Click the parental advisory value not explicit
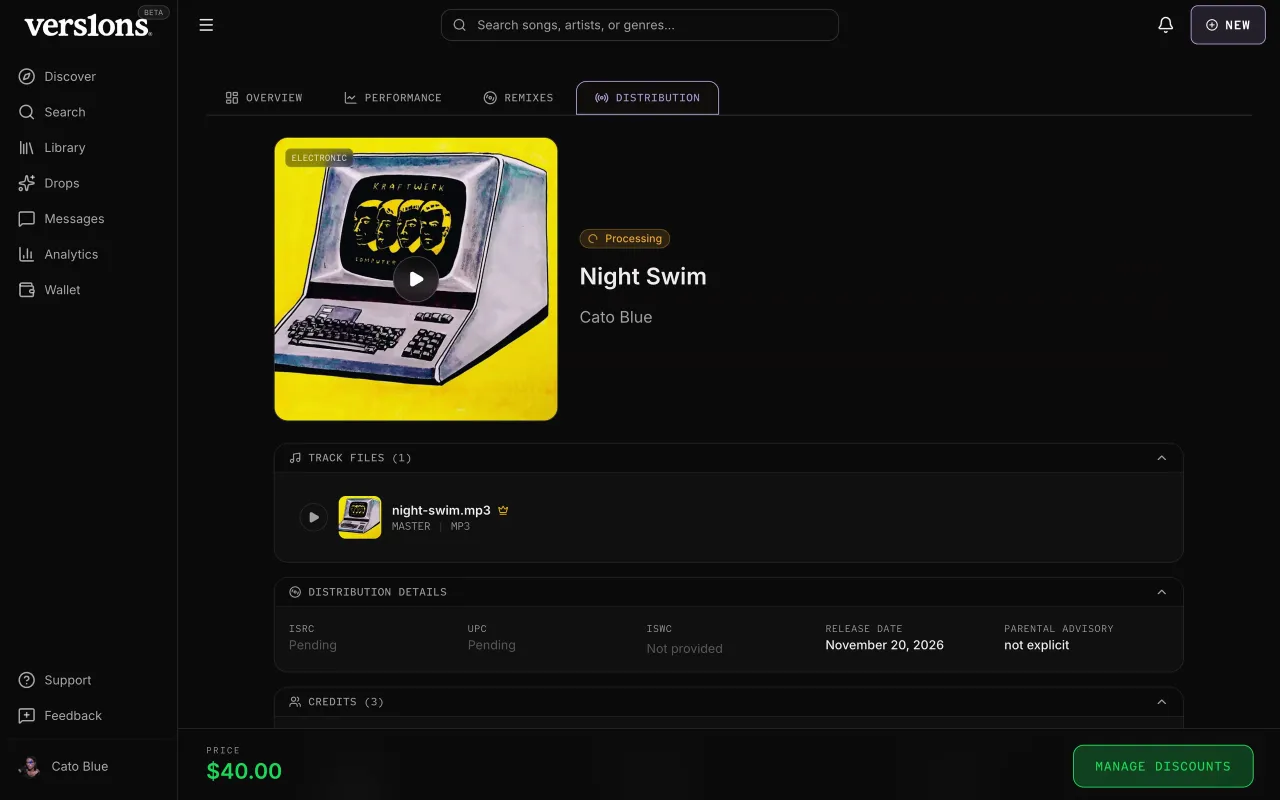This screenshot has width=1280, height=800. coord(1036,645)
